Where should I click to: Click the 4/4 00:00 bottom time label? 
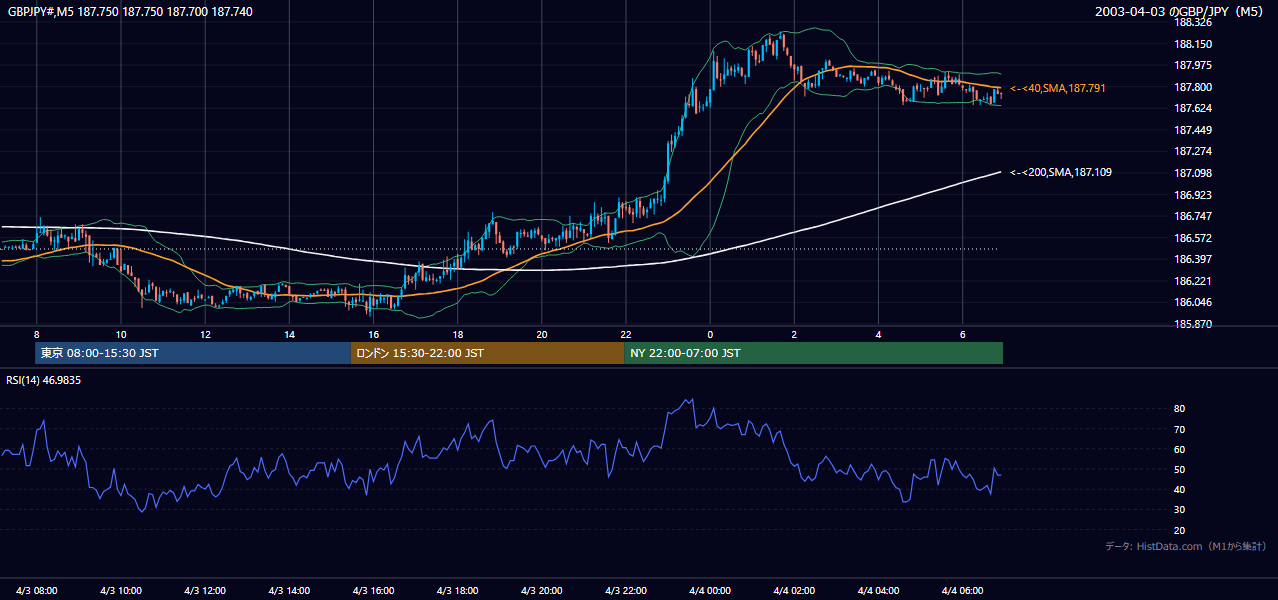710,589
